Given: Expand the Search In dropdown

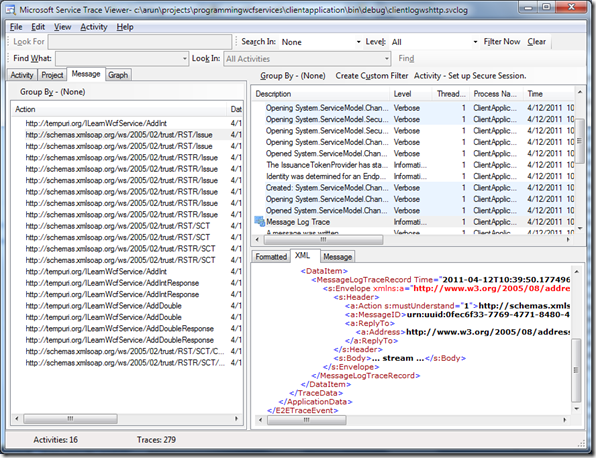Looking at the screenshot, I should 358,42.
